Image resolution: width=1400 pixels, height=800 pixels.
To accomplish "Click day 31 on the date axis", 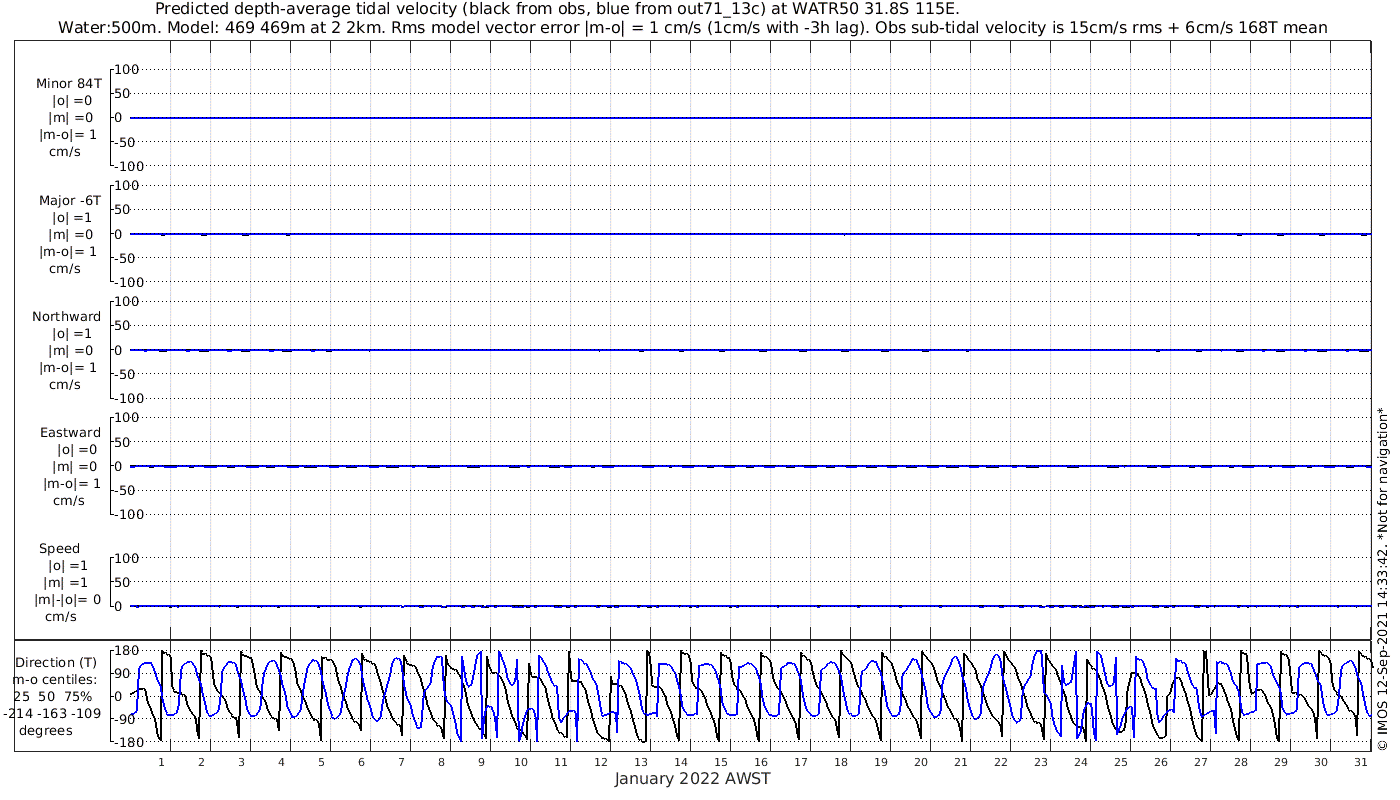I will point(1361,762).
